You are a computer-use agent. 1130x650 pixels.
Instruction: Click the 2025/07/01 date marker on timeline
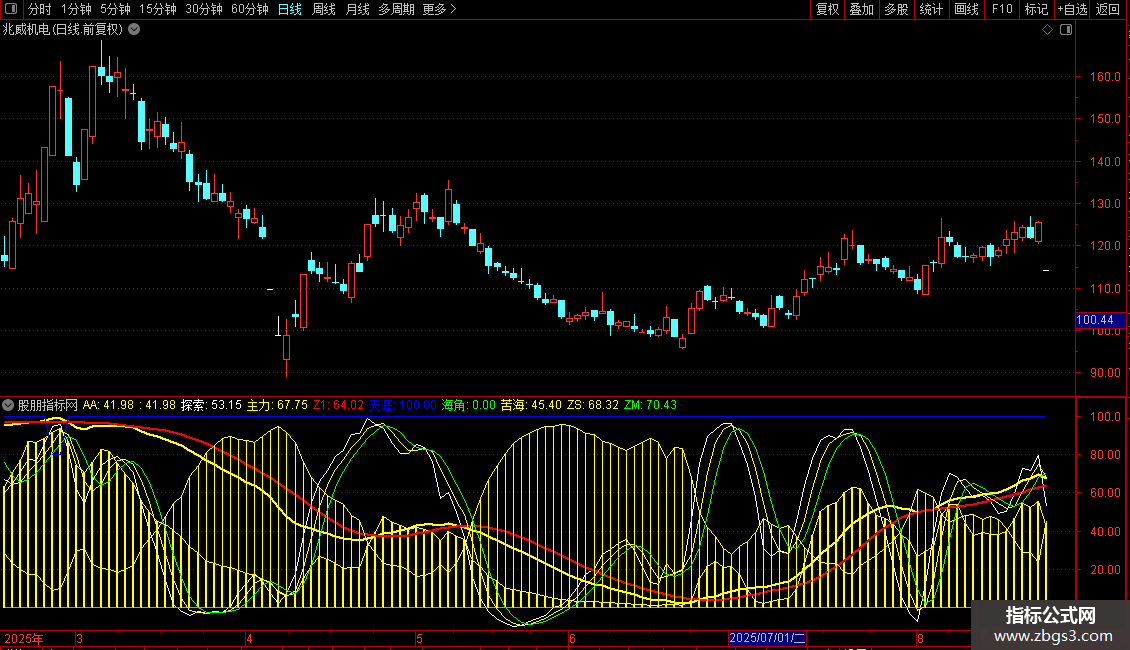[x=767, y=638]
